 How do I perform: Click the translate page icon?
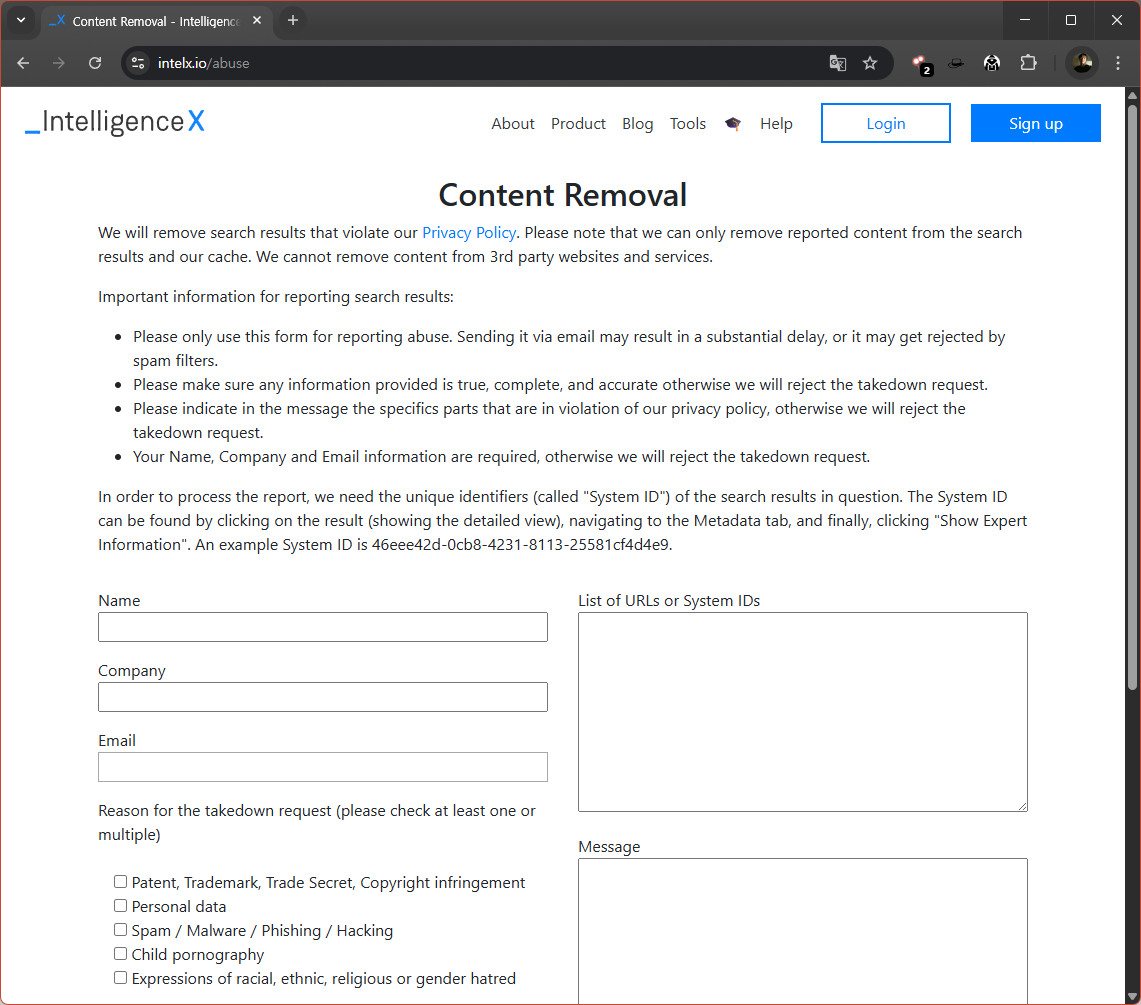[838, 63]
